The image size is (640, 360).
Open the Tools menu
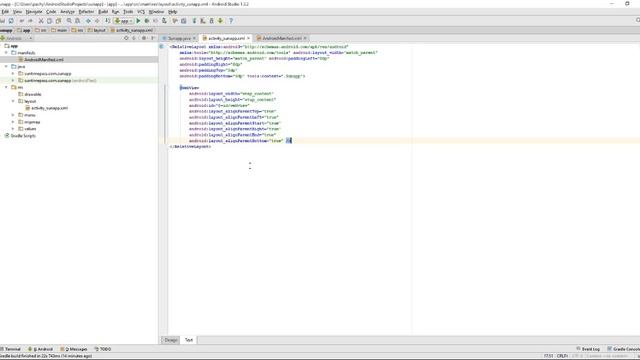coord(128,12)
